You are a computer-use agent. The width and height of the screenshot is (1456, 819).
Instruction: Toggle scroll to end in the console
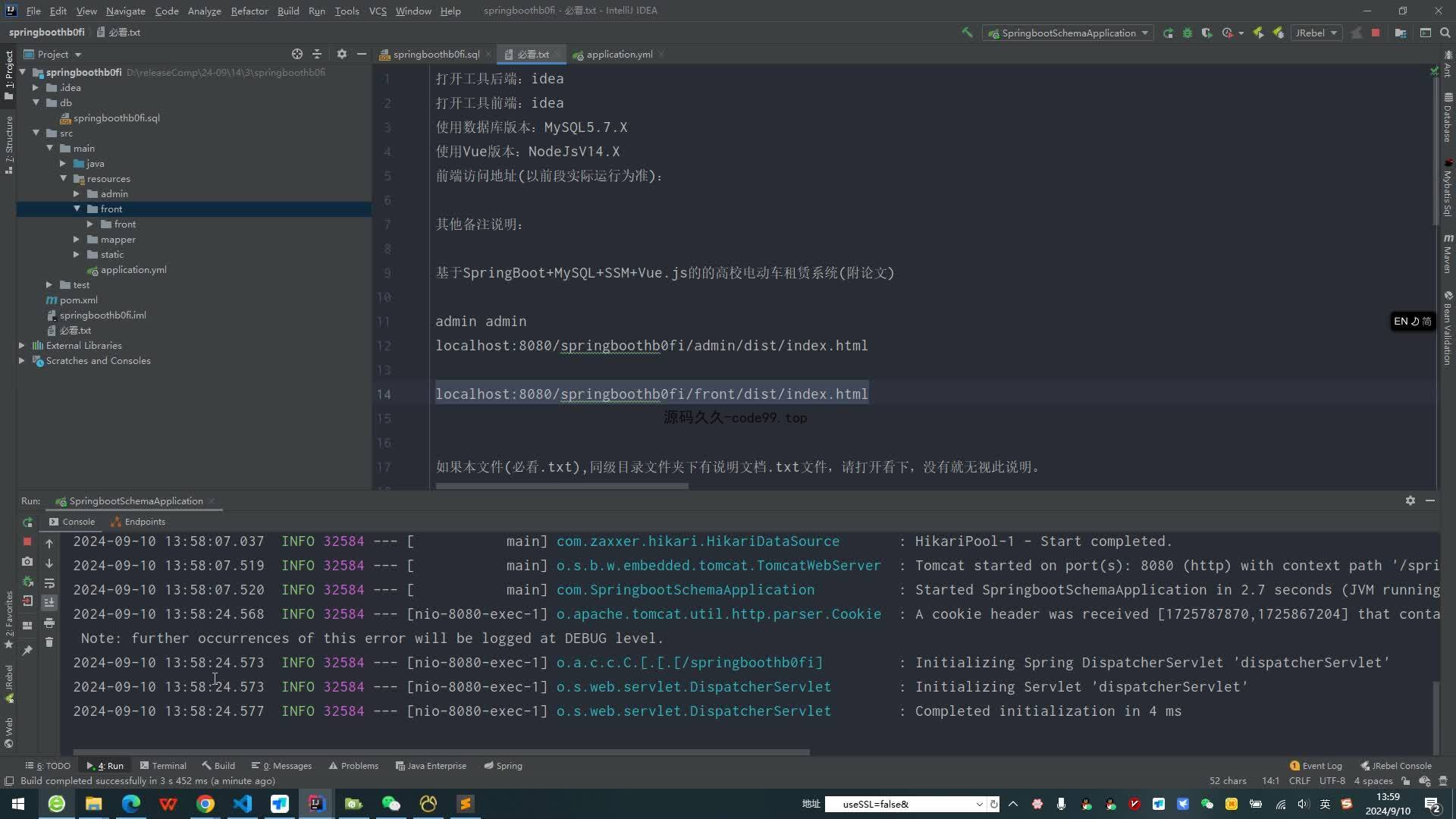pyautogui.click(x=49, y=602)
